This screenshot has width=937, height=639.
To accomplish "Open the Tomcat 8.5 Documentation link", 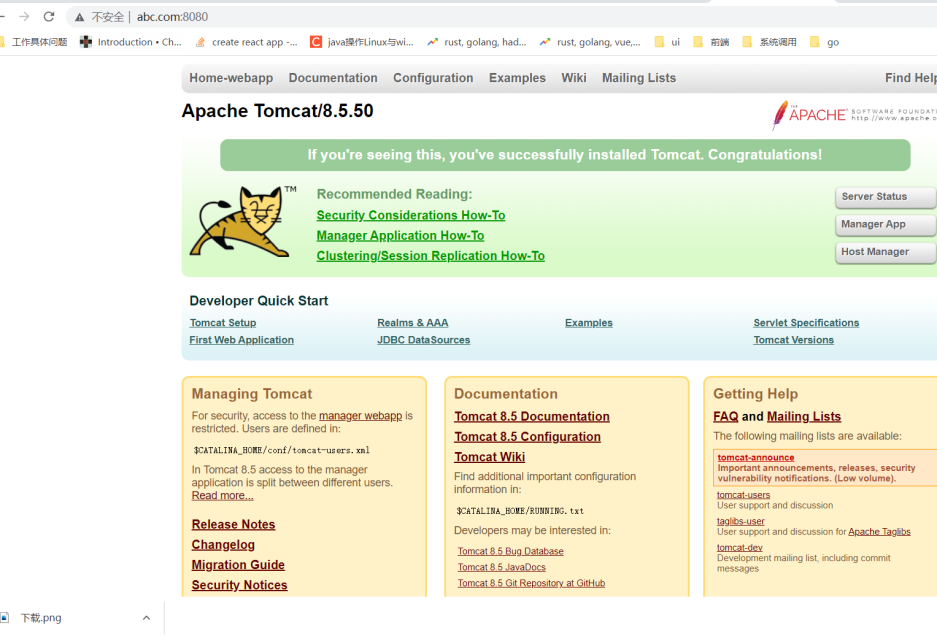I will 531,417.
